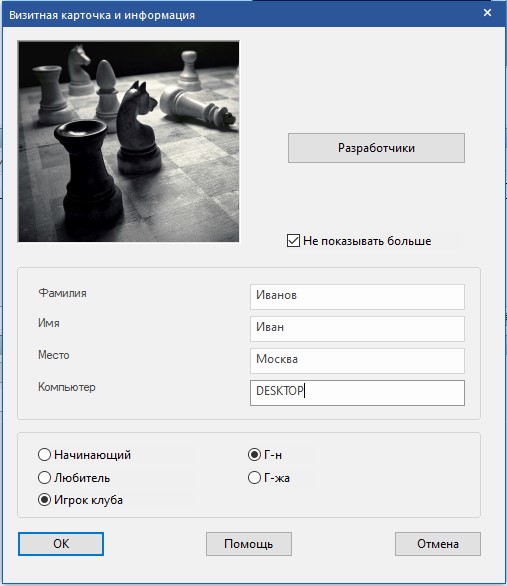Open the Помощь help button
507x586 pixels.
pos(249,544)
